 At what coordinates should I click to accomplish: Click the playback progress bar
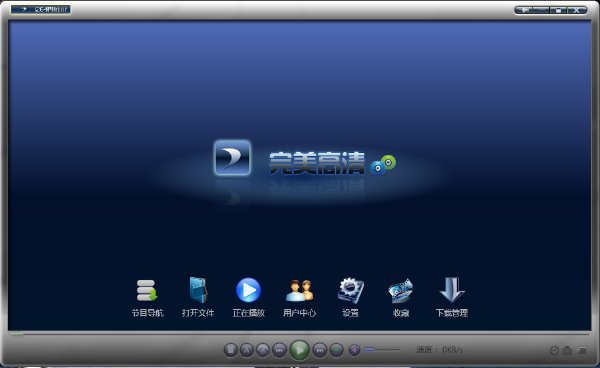(300, 334)
